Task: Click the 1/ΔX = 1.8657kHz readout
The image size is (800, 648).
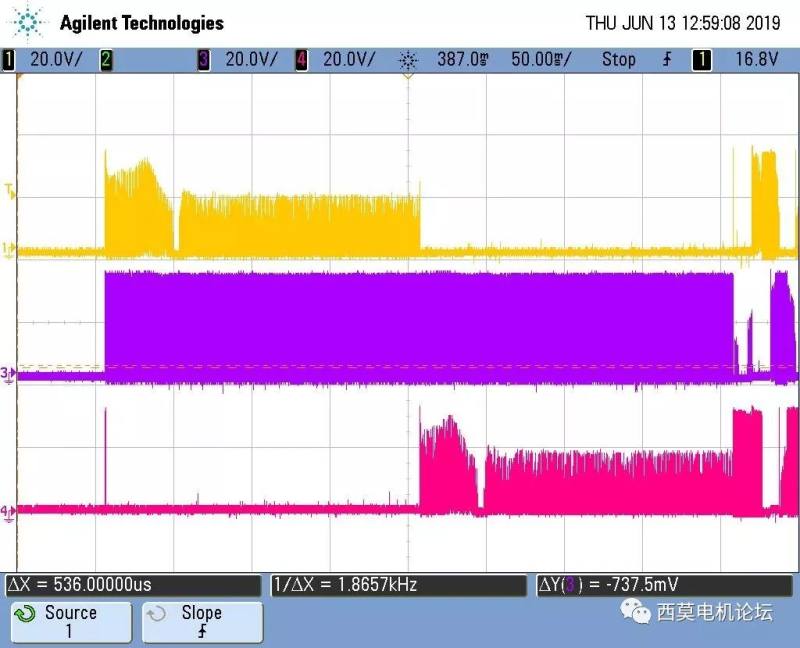Action: tap(346, 585)
